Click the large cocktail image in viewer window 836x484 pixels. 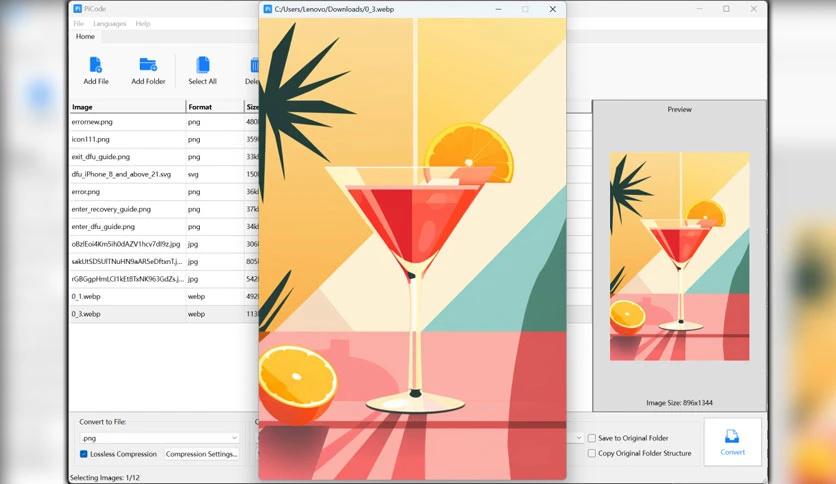pyautogui.click(x=412, y=249)
